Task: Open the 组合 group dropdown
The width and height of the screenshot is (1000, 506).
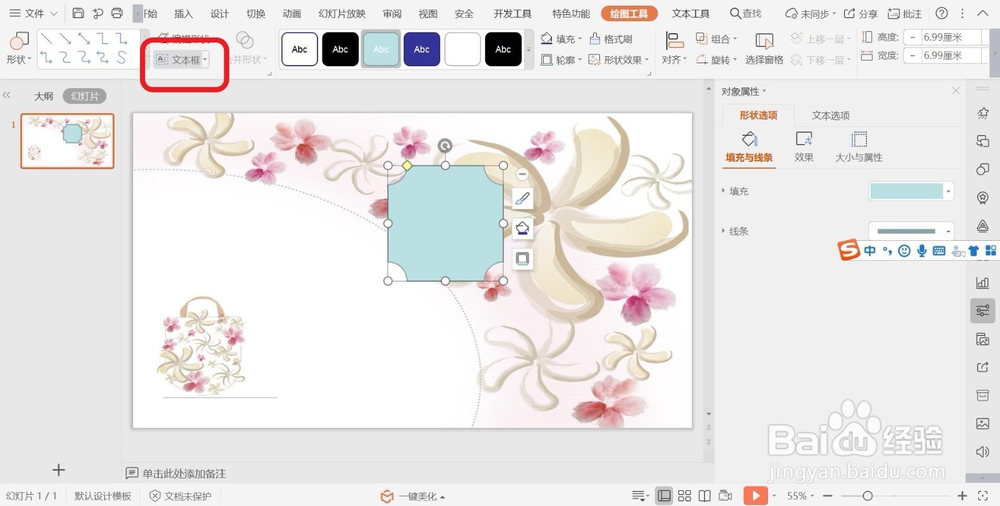Action: 716,39
